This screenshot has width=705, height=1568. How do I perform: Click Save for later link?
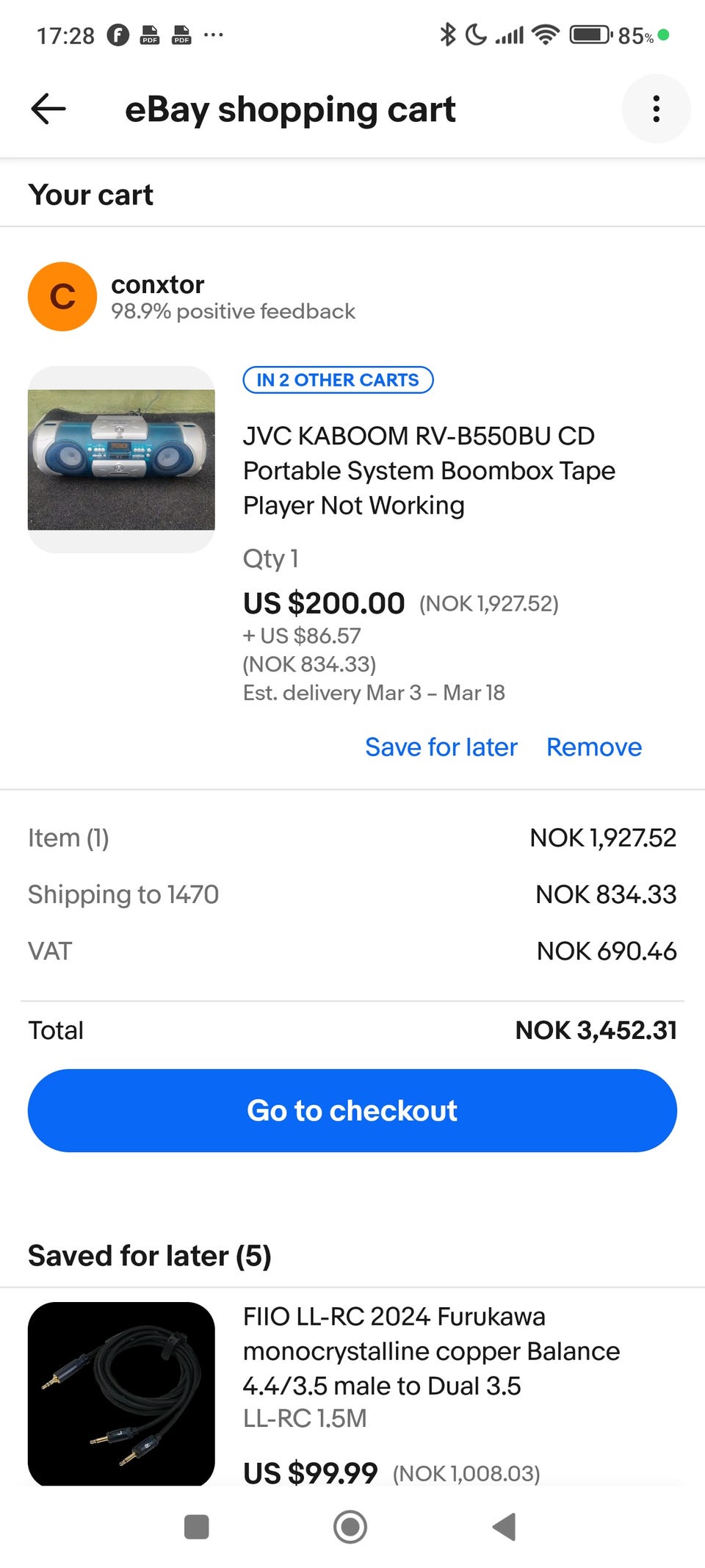point(441,747)
